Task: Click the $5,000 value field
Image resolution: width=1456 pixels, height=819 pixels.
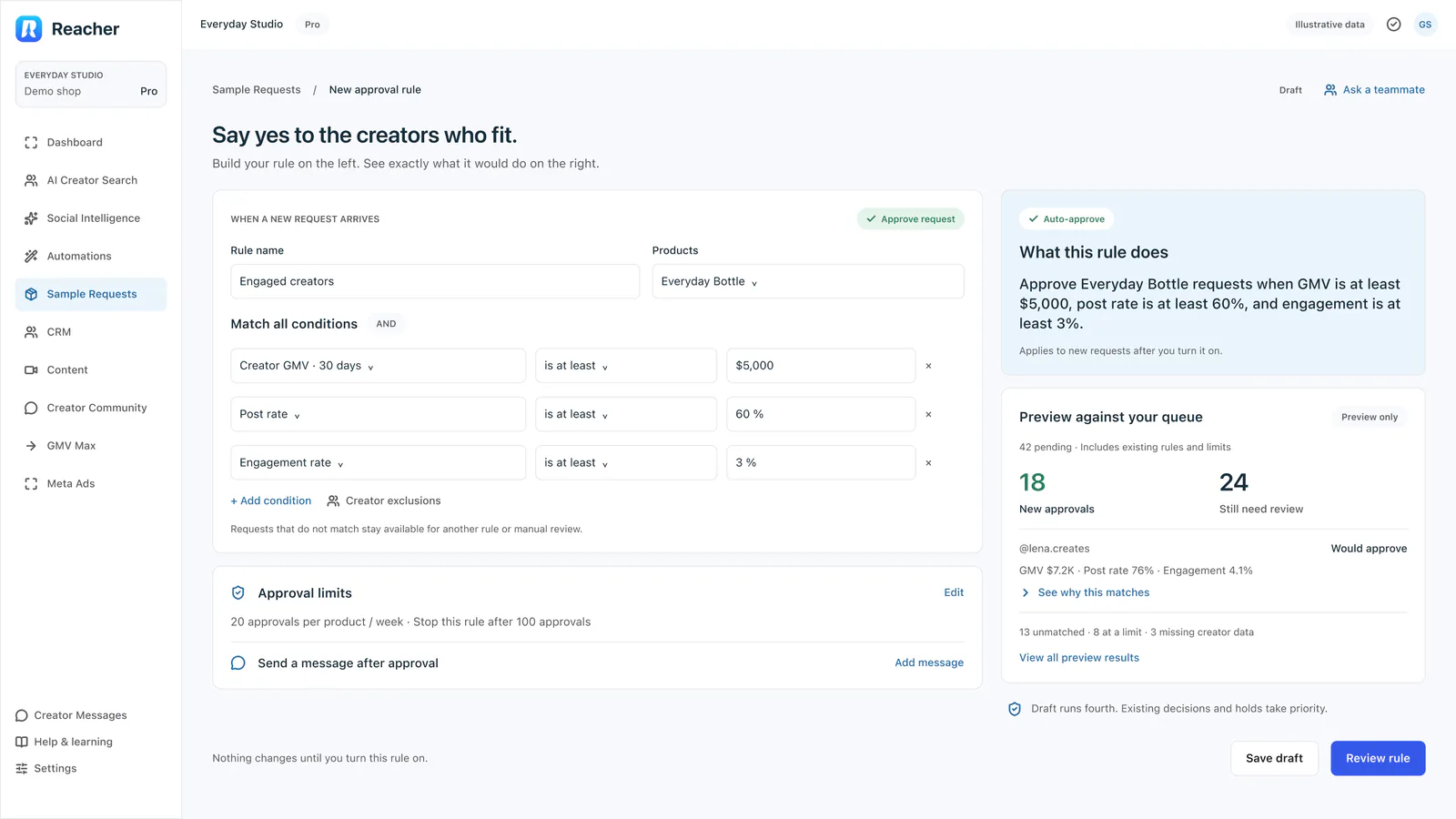Action: pyautogui.click(x=821, y=366)
